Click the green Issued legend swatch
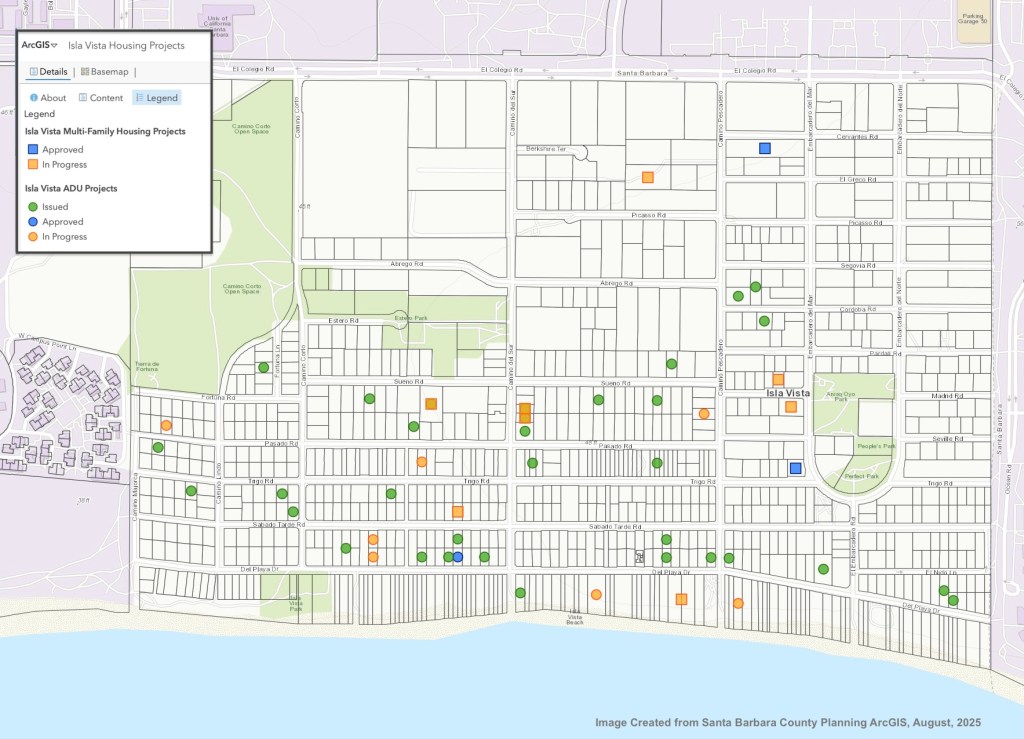Image resolution: width=1024 pixels, height=739 pixels. [33, 207]
